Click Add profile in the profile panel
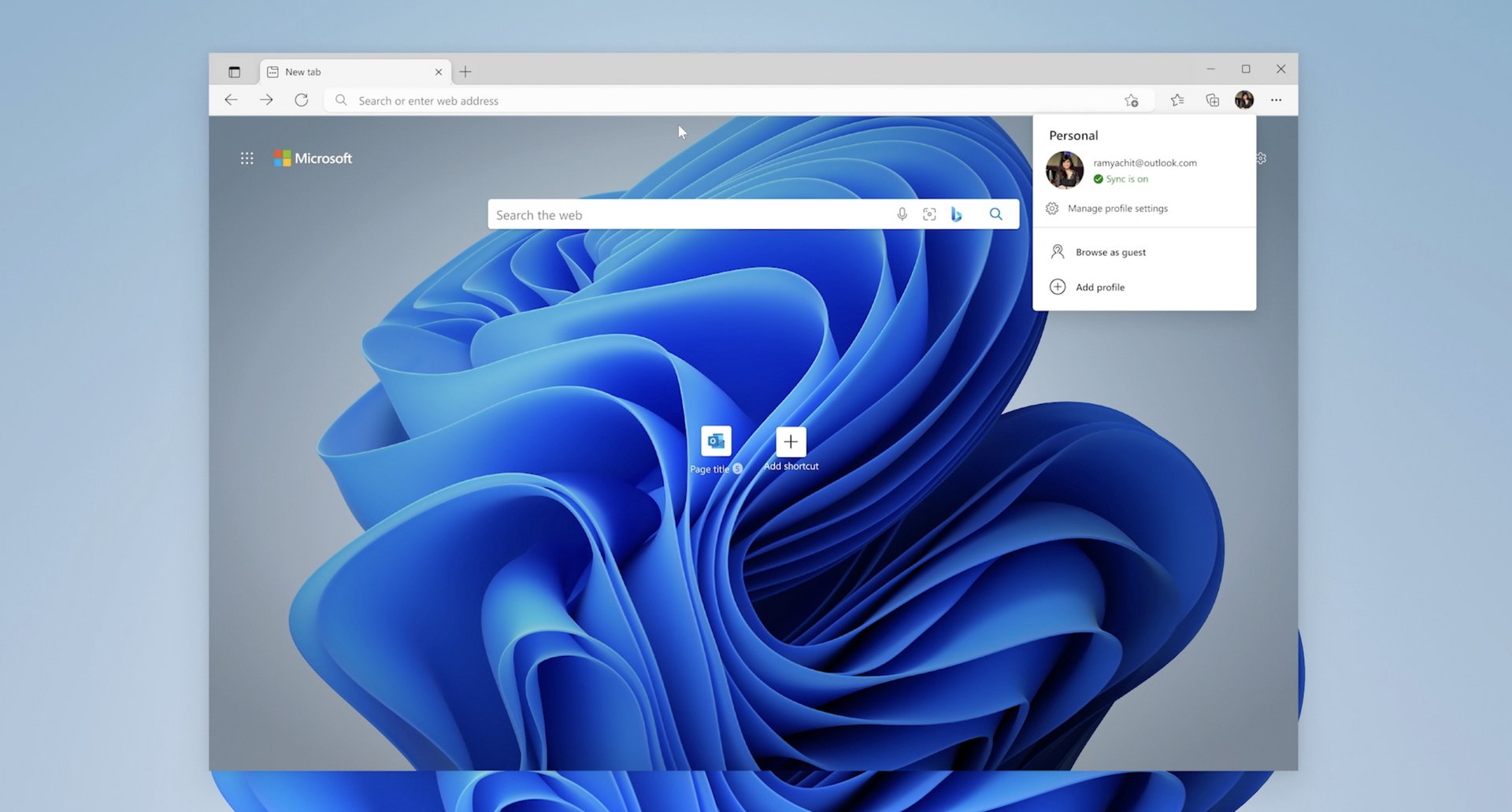The width and height of the screenshot is (1512, 812). (1100, 287)
